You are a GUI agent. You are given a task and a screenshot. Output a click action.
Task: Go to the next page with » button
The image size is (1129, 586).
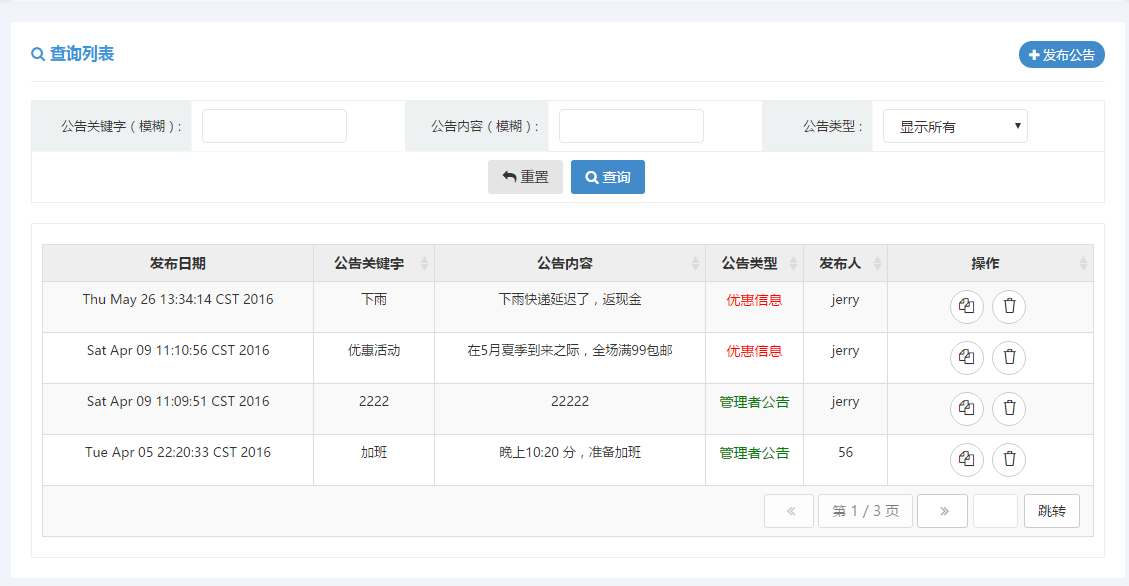point(943,511)
